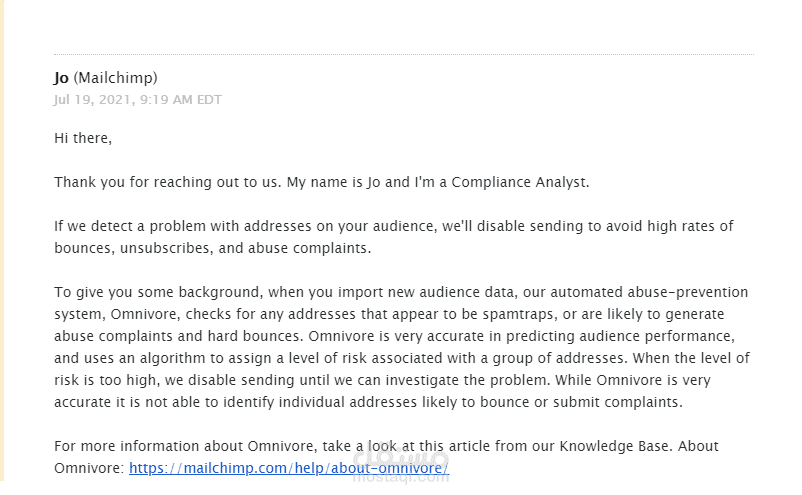The width and height of the screenshot is (802, 495).
Task: Open the mailchimp.com about-omnivore help link
Action: (289, 468)
